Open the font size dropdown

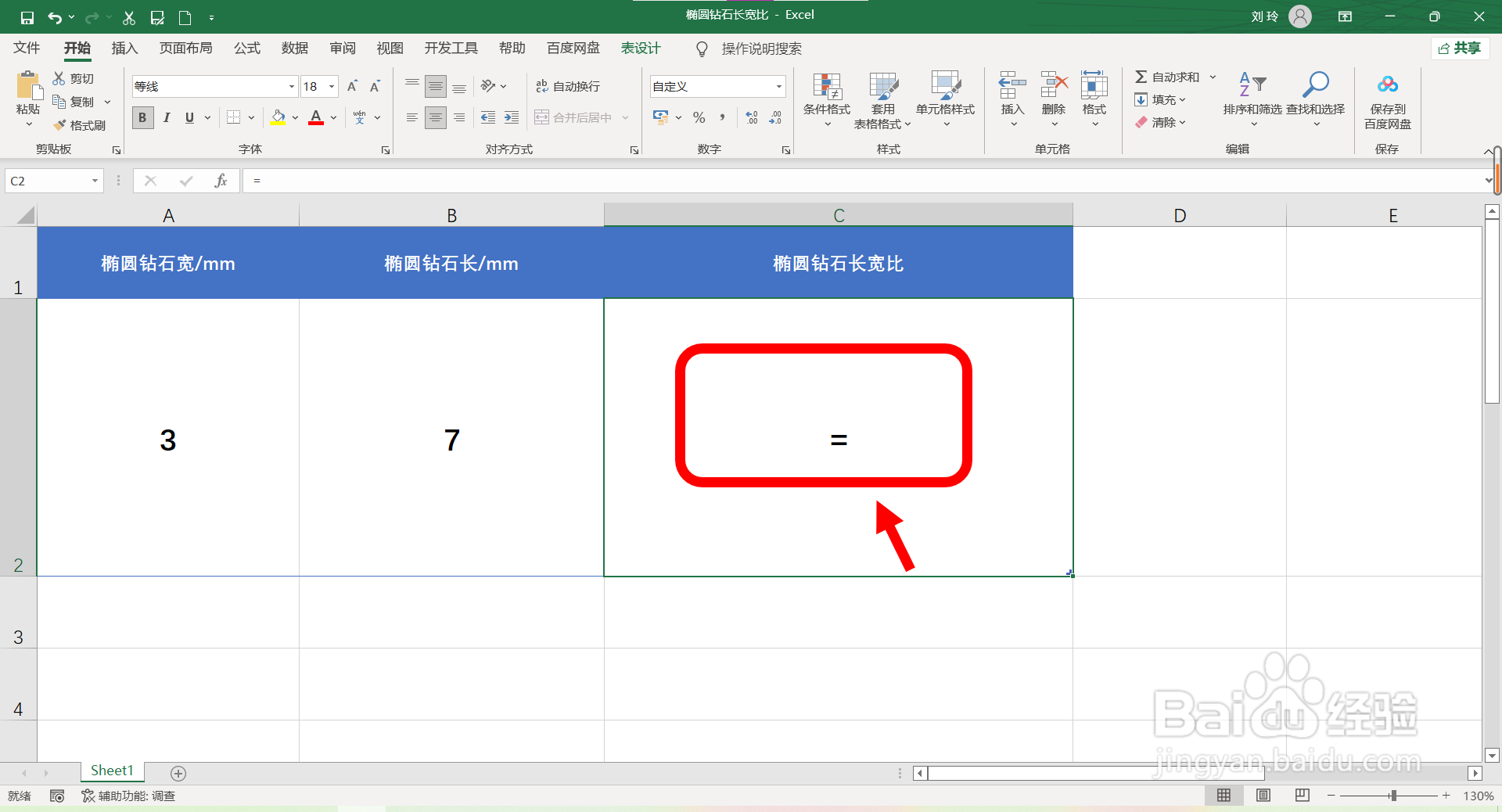[331, 86]
